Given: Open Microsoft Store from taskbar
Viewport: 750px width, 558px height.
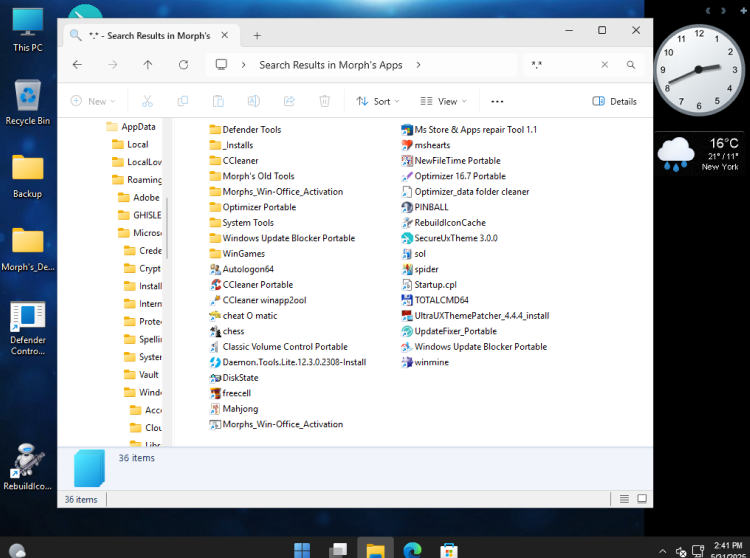Looking at the screenshot, I should coord(449,550).
